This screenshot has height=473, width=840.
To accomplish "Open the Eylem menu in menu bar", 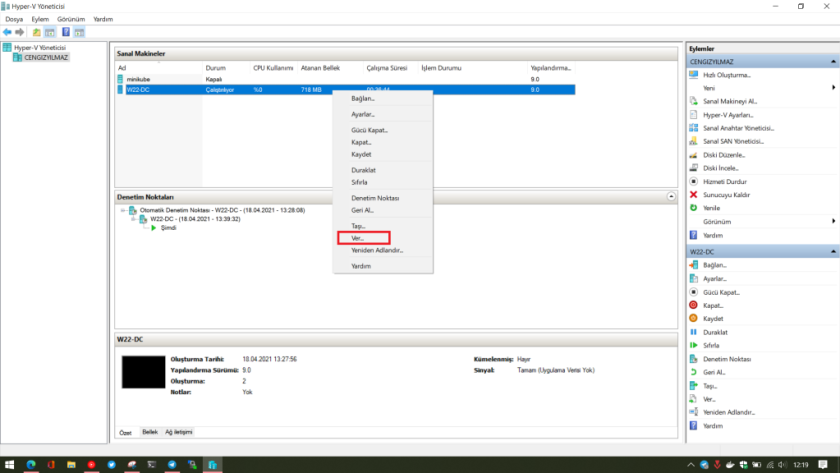I will click(x=40, y=19).
